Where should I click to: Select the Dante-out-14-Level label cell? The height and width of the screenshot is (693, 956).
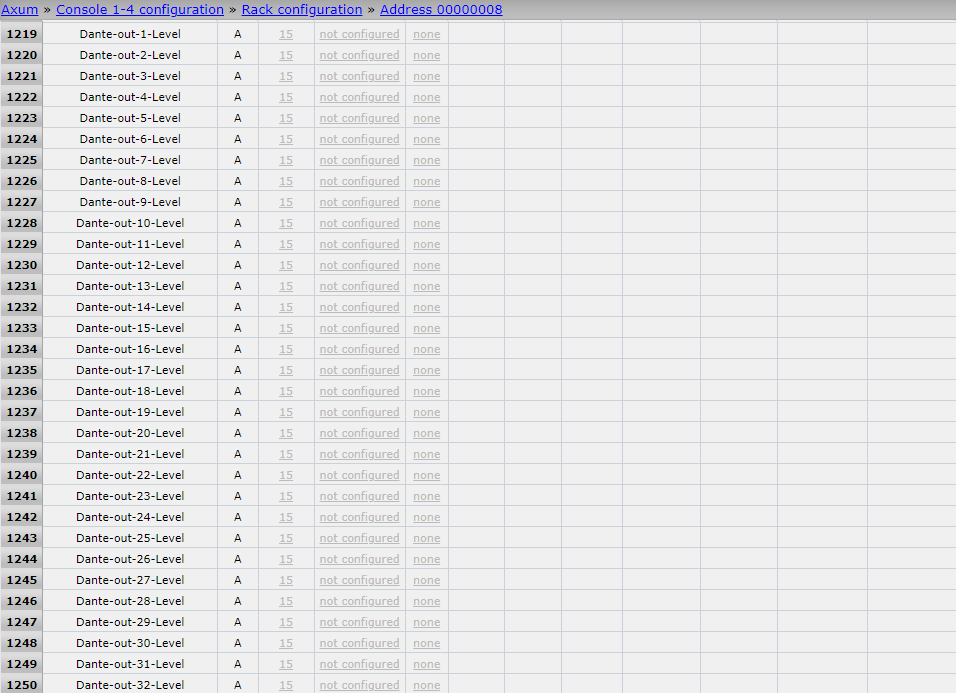[130, 307]
